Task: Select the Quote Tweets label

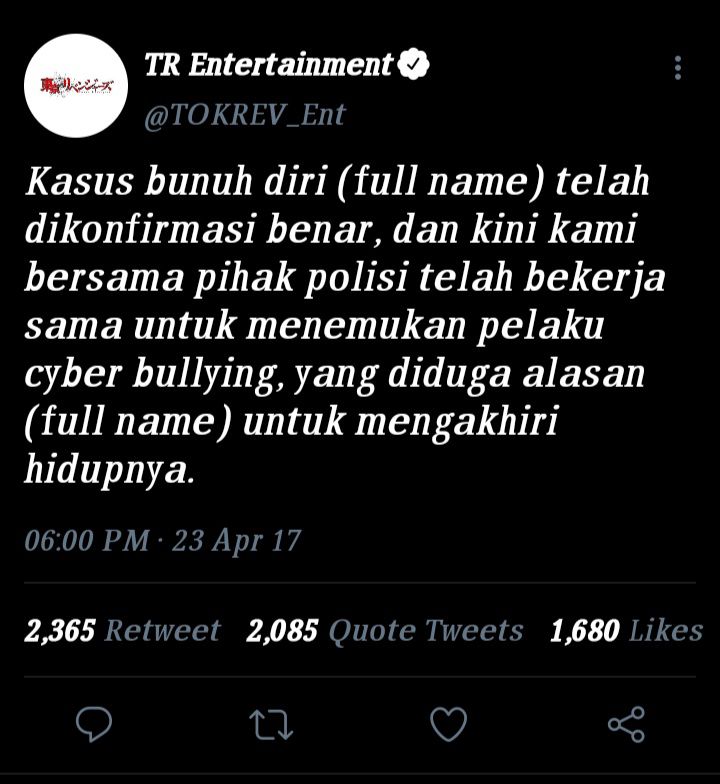Action: coord(426,630)
